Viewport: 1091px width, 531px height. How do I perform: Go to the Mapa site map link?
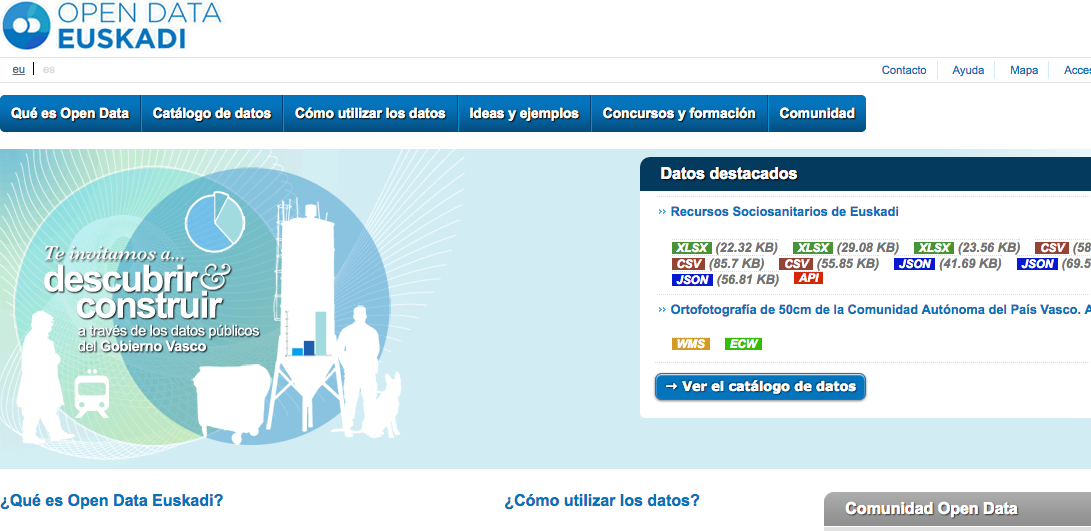point(1024,70)
